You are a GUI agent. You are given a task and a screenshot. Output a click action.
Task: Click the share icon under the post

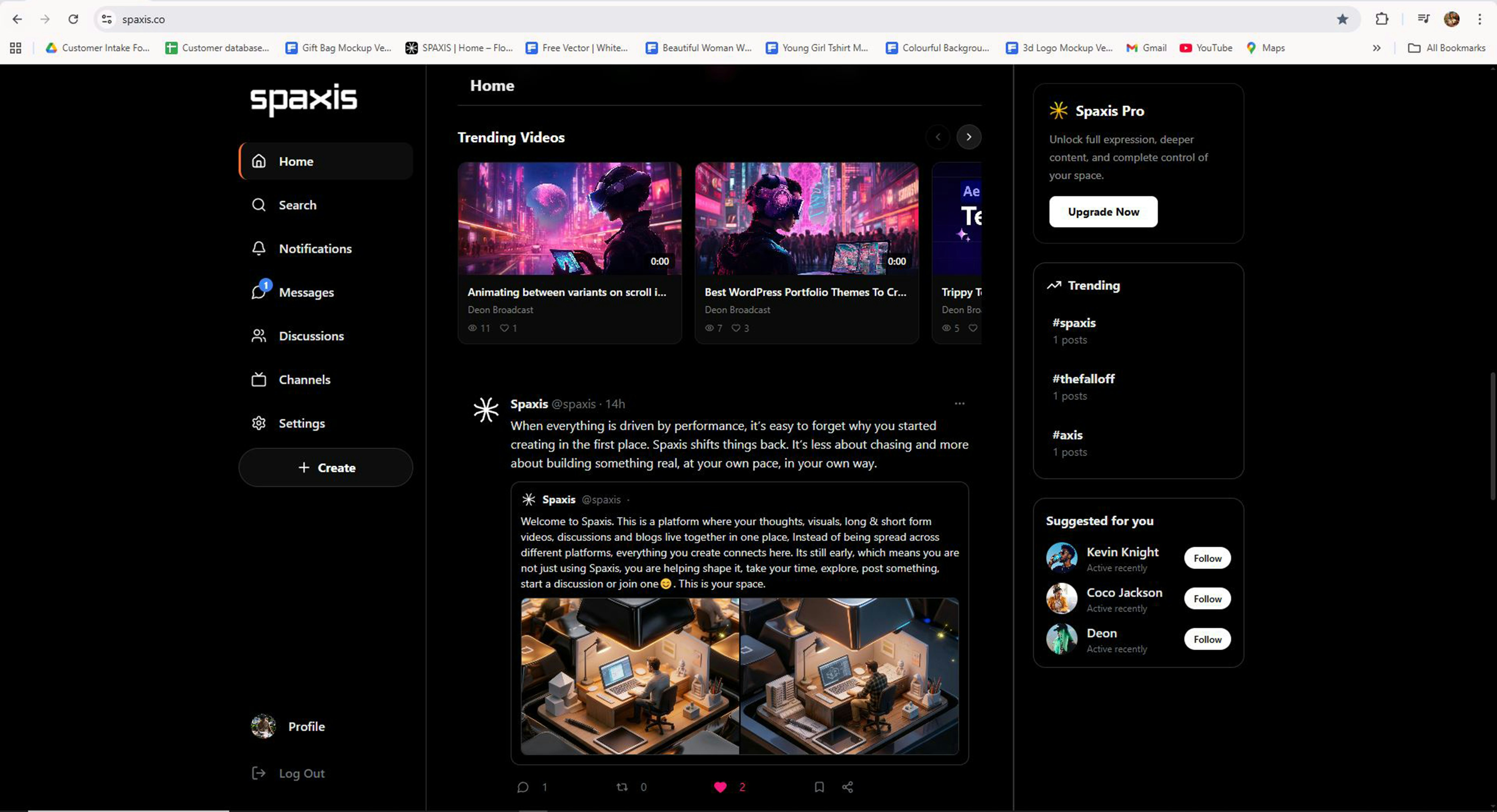tap(847, 787)
